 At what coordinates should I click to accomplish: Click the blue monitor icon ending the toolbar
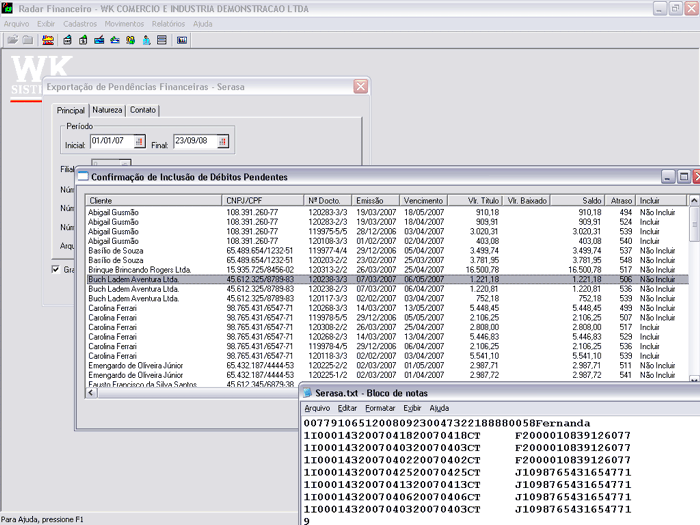182,40
